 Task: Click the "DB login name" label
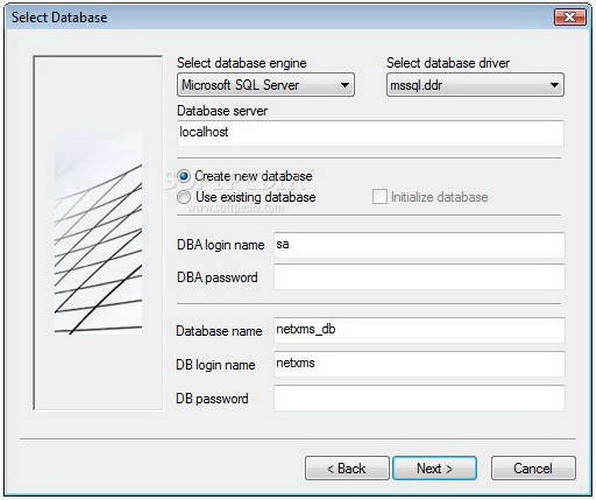click(216, 365)
